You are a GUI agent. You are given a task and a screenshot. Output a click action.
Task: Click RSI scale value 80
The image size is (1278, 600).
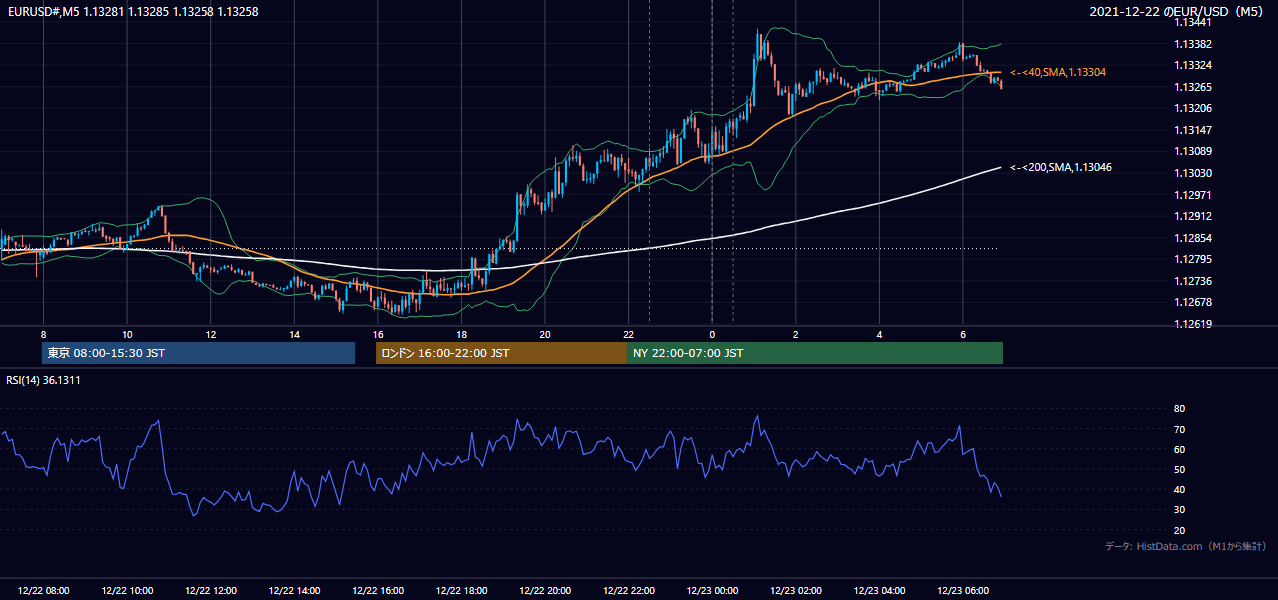1179,409
